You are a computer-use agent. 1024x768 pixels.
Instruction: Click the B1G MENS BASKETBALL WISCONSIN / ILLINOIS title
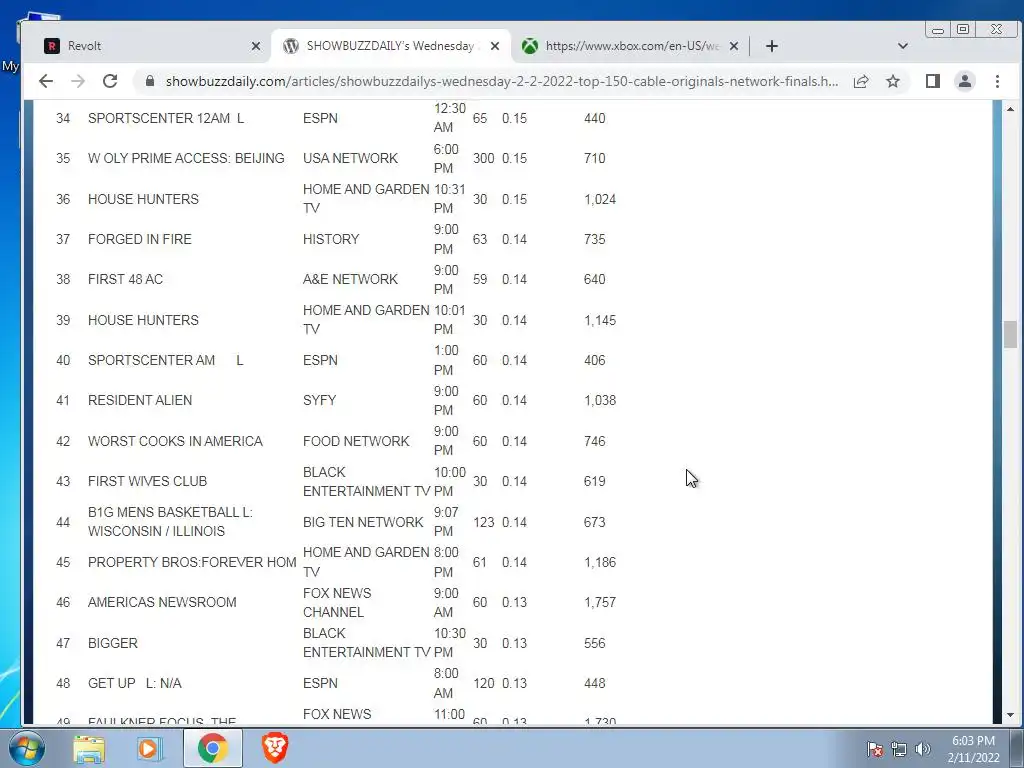[x=170, y=522]
